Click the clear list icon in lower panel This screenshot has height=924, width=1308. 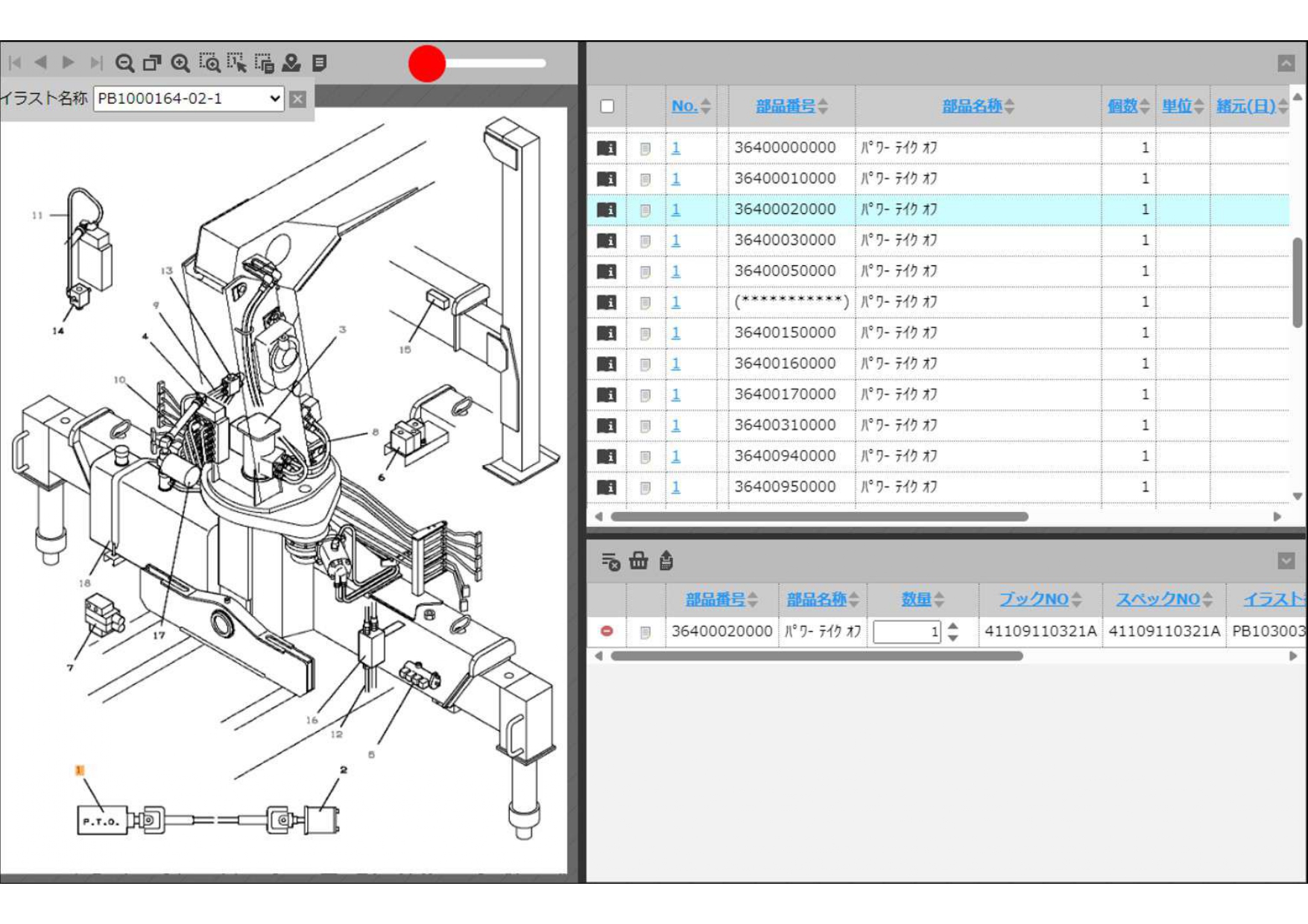(x=610, y=560)
